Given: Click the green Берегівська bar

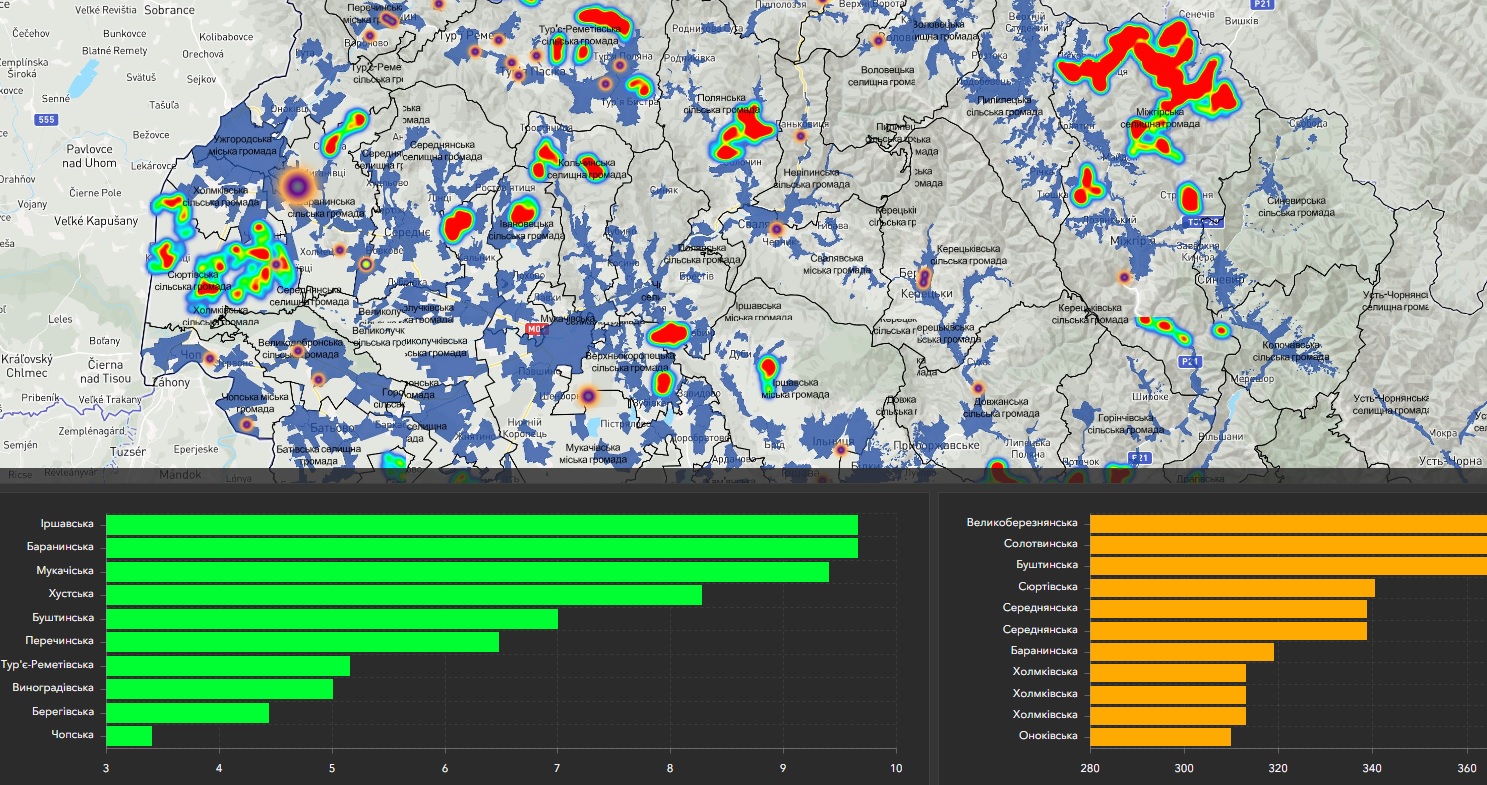Looking at the screenshot, I should [187, 712].
